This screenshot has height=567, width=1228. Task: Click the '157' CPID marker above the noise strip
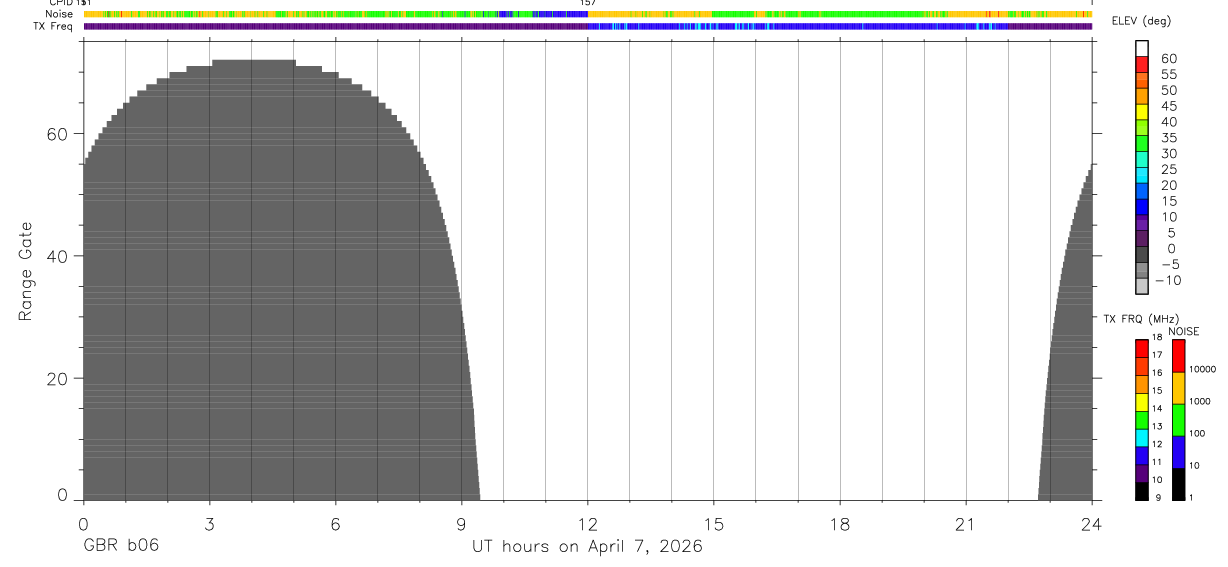[588, 3]
